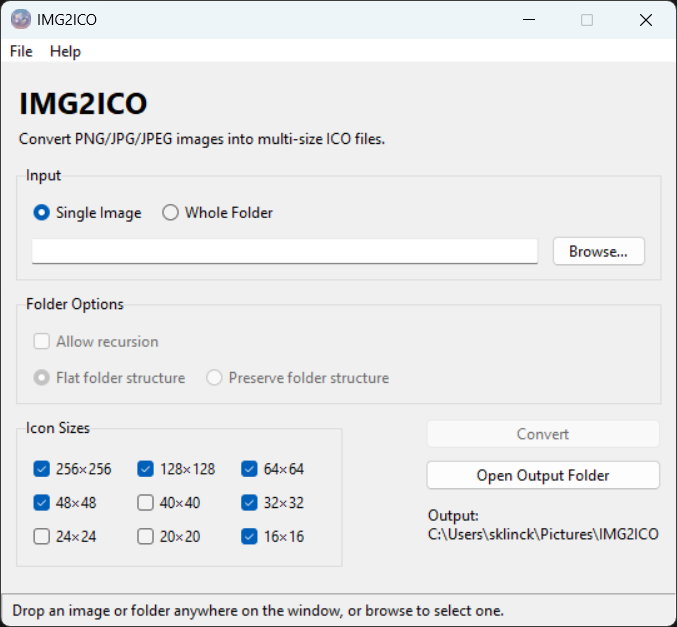
Task: Uncheck the 256×256 icon size
Action: tap(42, 469)
